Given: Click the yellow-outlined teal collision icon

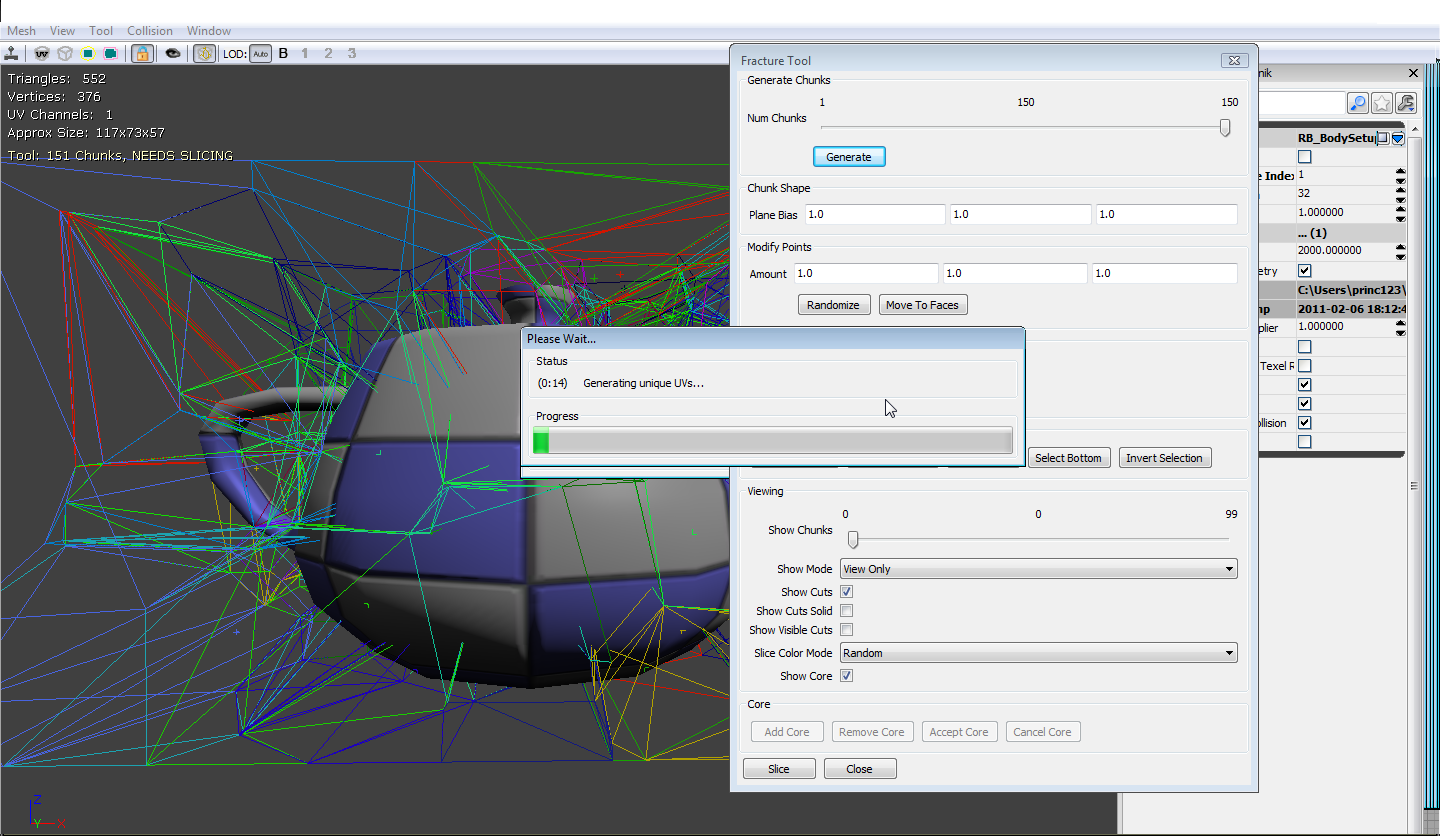Looking at the screenshot, I should (x=88, y=53).
